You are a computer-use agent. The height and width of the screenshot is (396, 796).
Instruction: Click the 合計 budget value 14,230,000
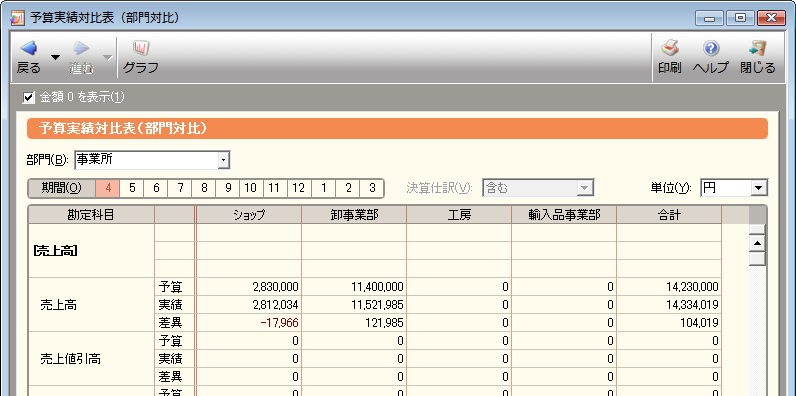pyautogui.click(x=692, y=287)
